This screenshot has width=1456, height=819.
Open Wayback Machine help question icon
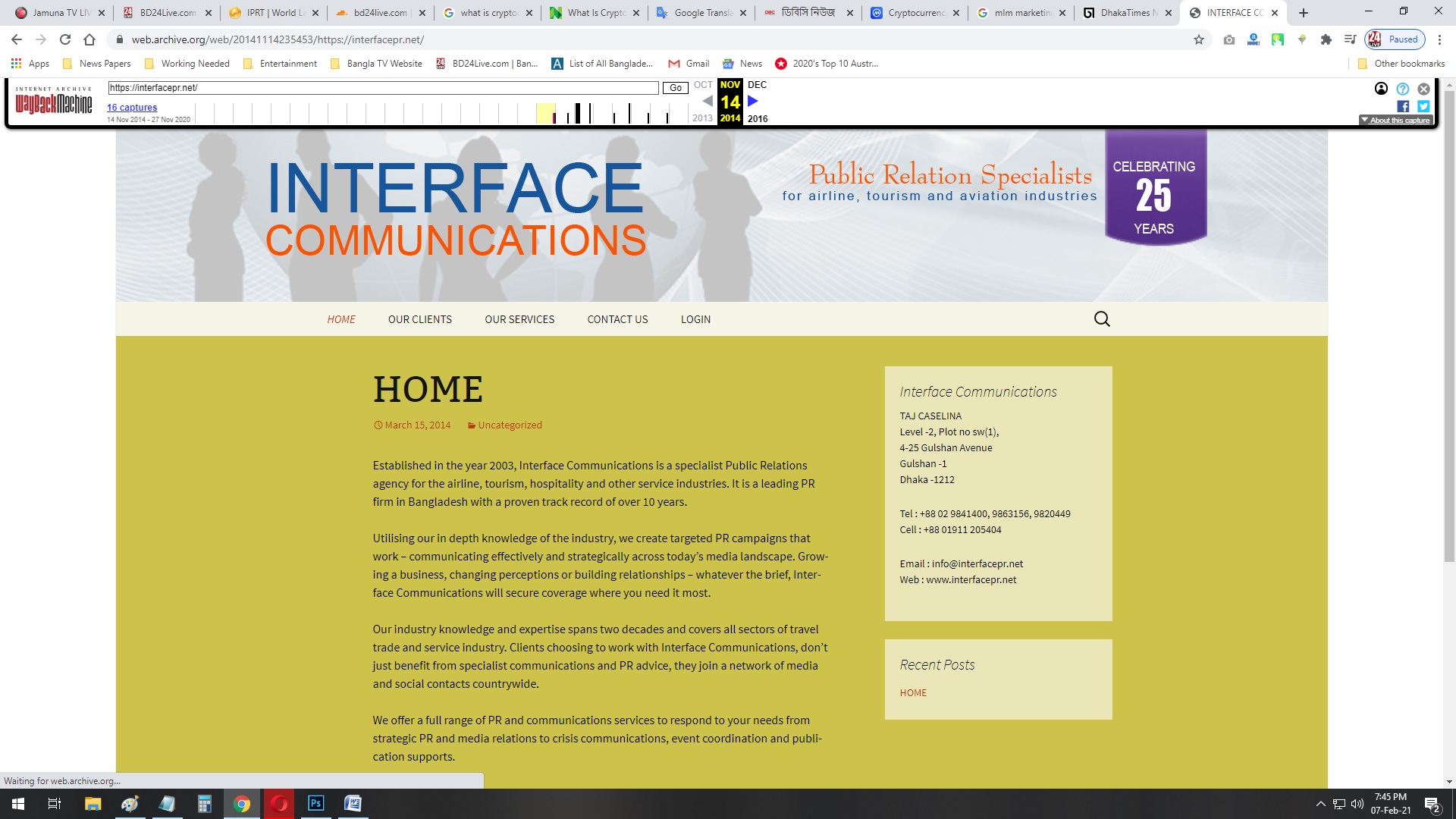[1403, 89]
